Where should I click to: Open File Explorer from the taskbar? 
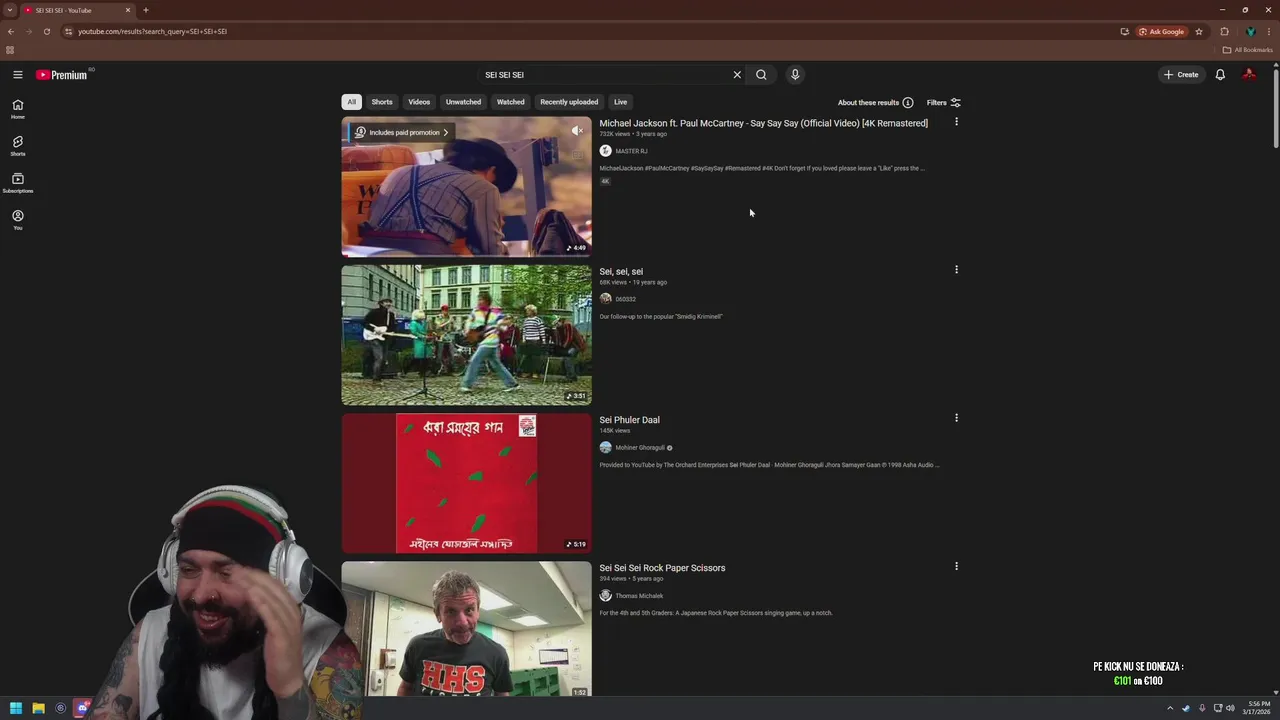click(38, 708)
